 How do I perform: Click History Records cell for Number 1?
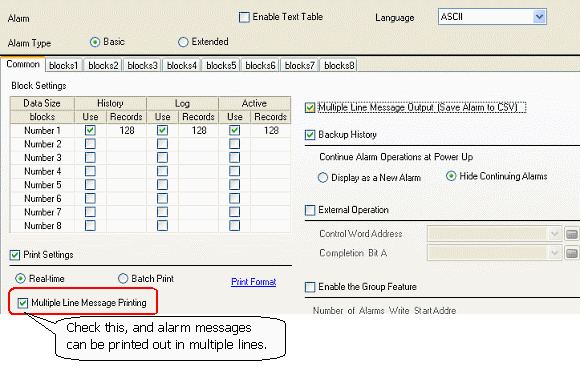click(127, 130)
